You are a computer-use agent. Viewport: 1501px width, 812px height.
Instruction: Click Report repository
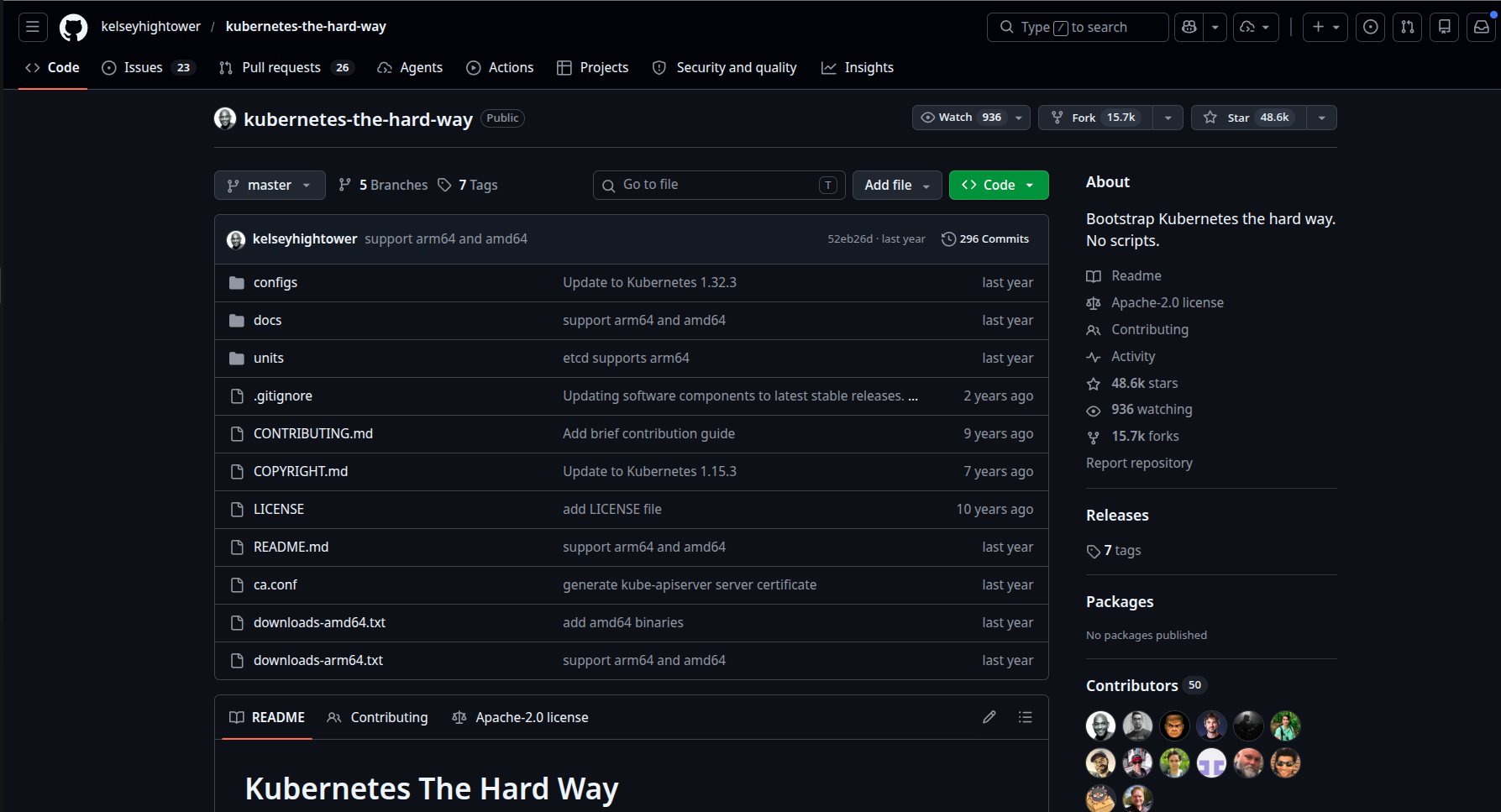(1139, 464)
